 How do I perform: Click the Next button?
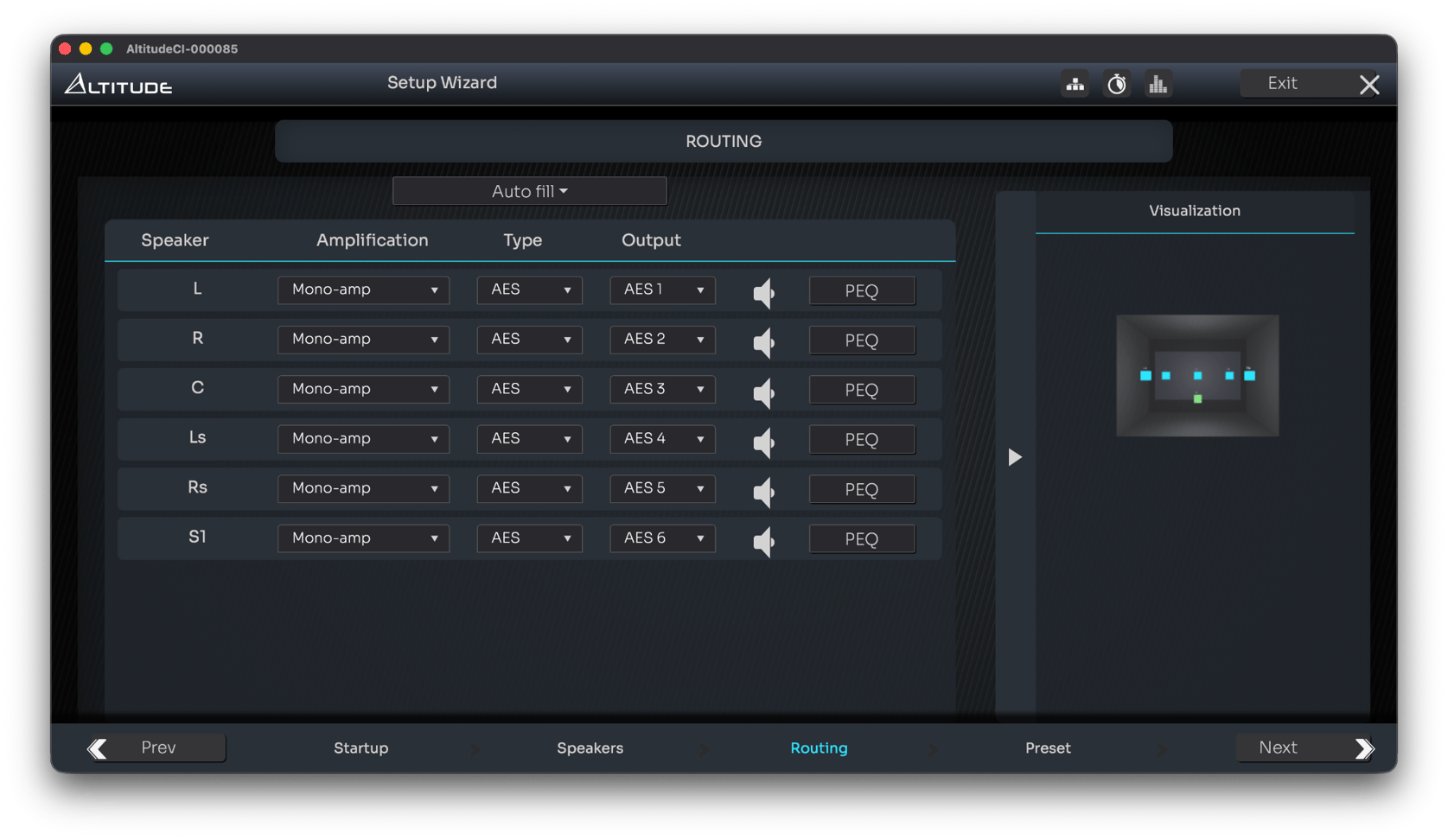(1305, 748)
